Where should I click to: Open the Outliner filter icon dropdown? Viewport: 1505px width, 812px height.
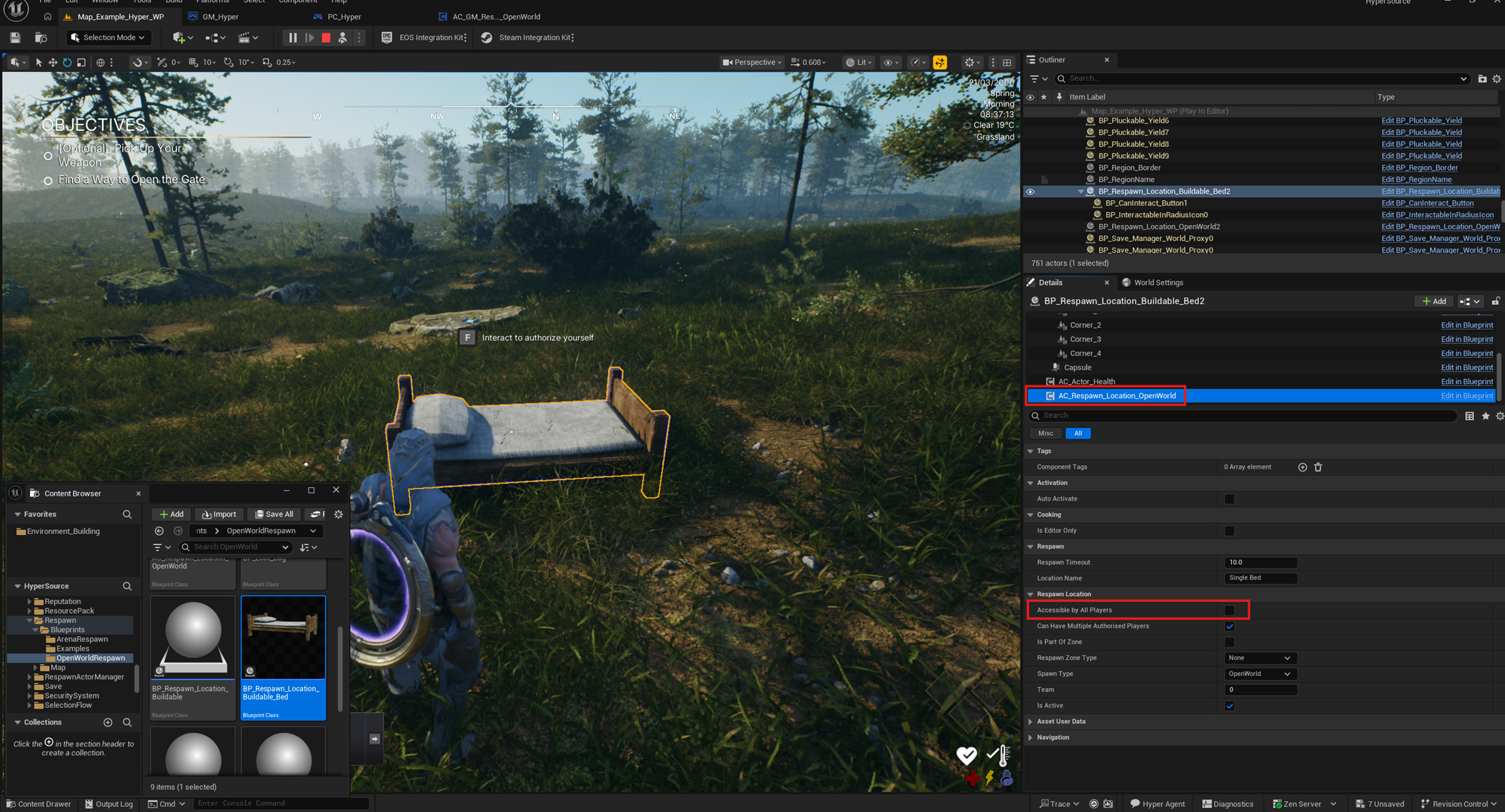[x=1038, y=79]
